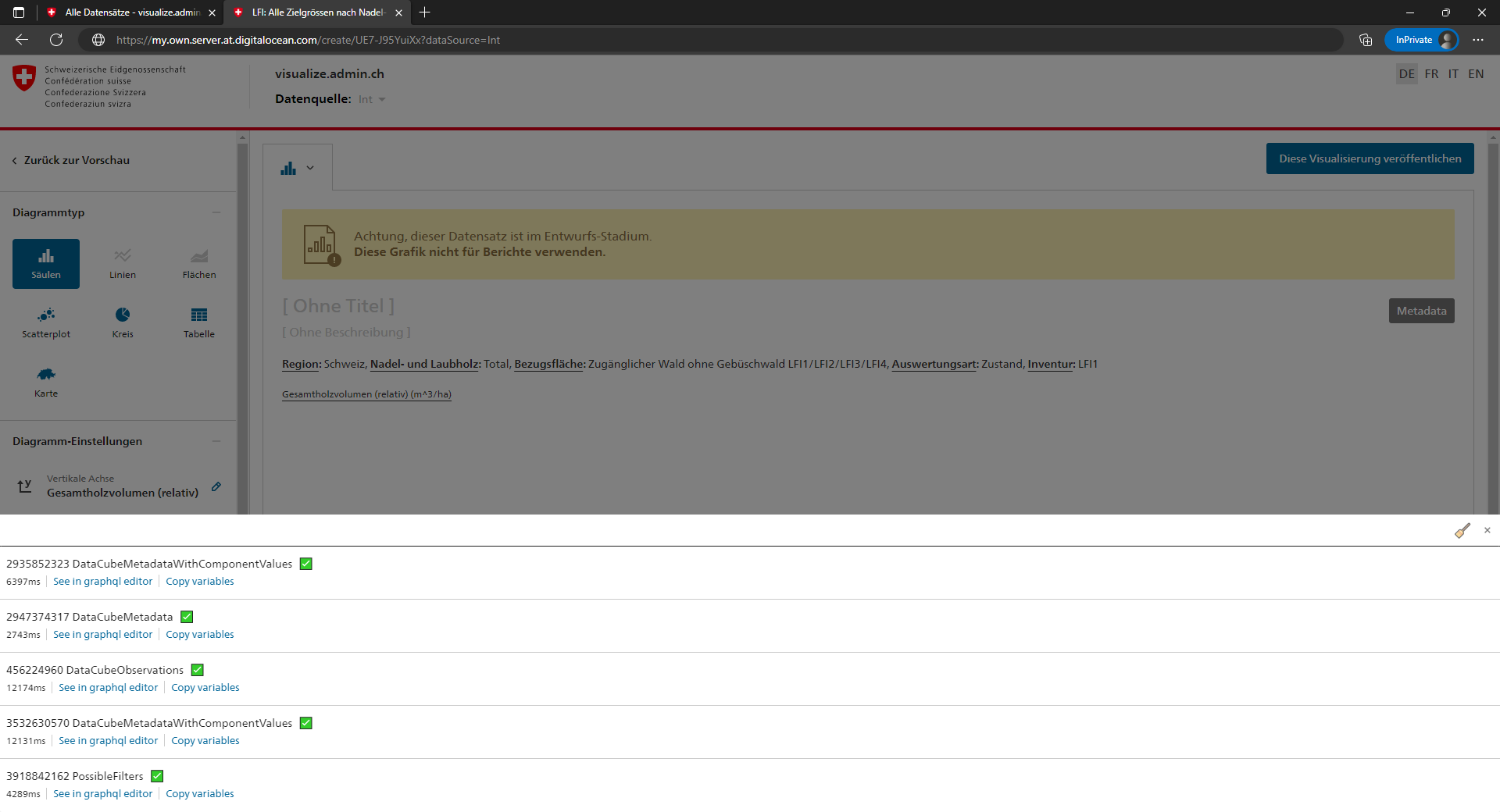Copy variables for DataCubeObservations query
The width and height of the screenshot is (1500, 812).
205,687
